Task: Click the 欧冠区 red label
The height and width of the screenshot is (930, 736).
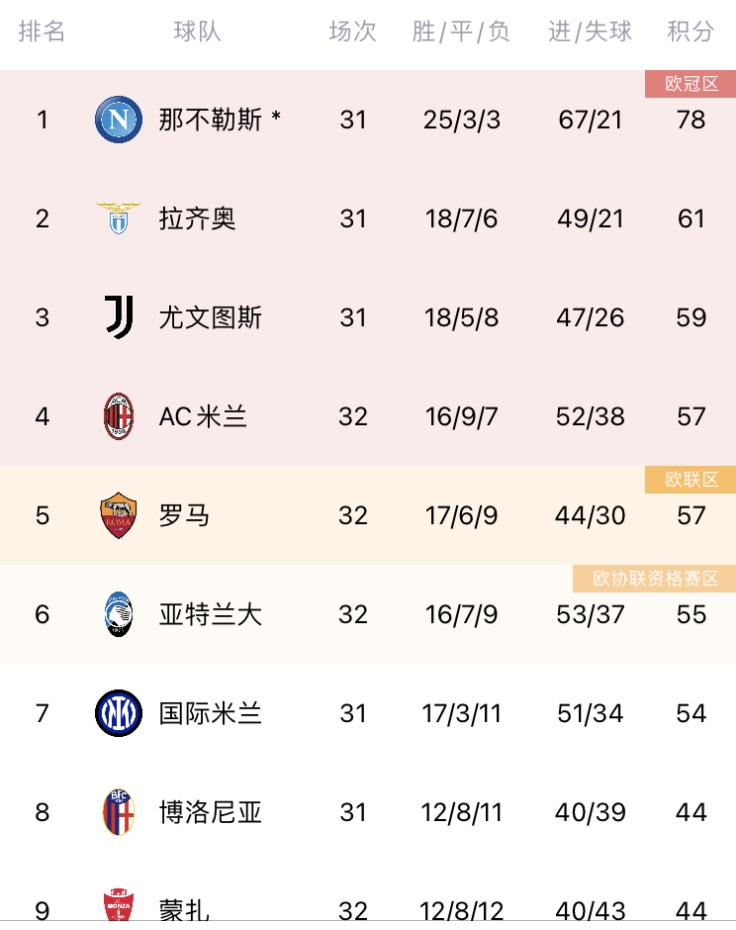Action: 690,84
